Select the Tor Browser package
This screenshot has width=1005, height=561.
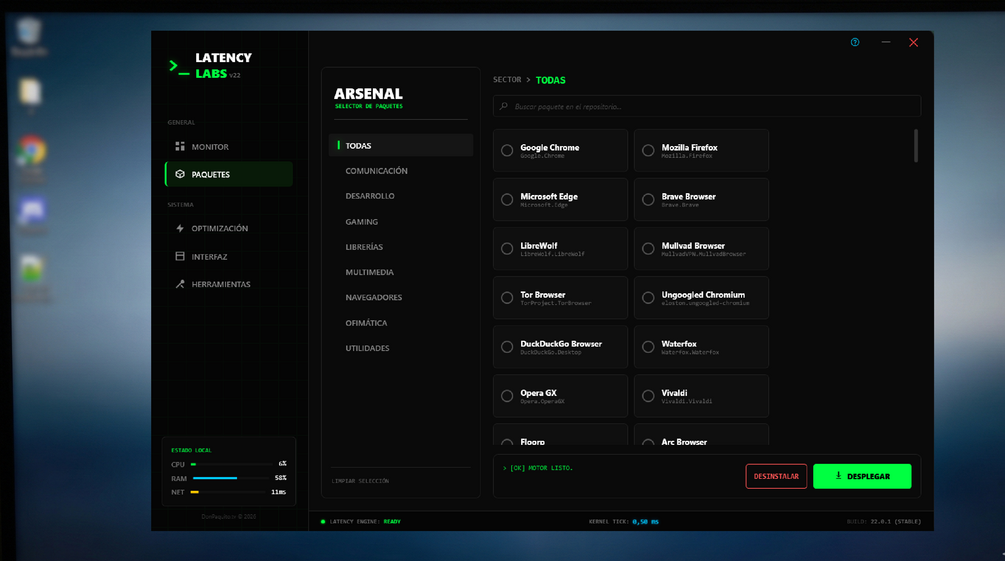pos(560,297)
